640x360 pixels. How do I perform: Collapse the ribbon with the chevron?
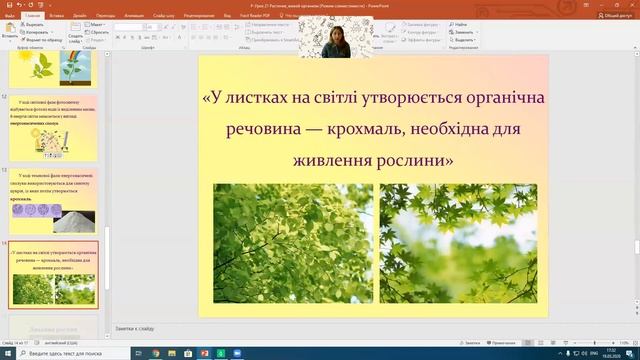(x=635, y=47)
